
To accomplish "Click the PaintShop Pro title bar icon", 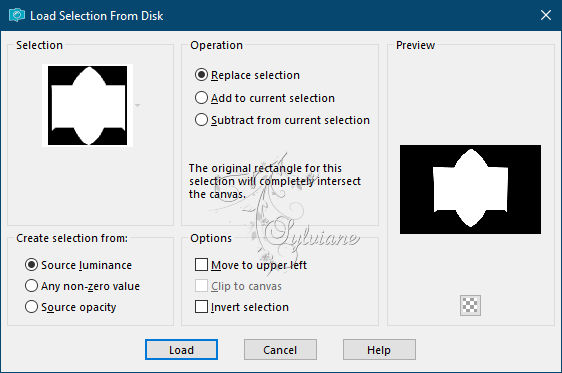I will pyautogui.click(x=16, y=15).
